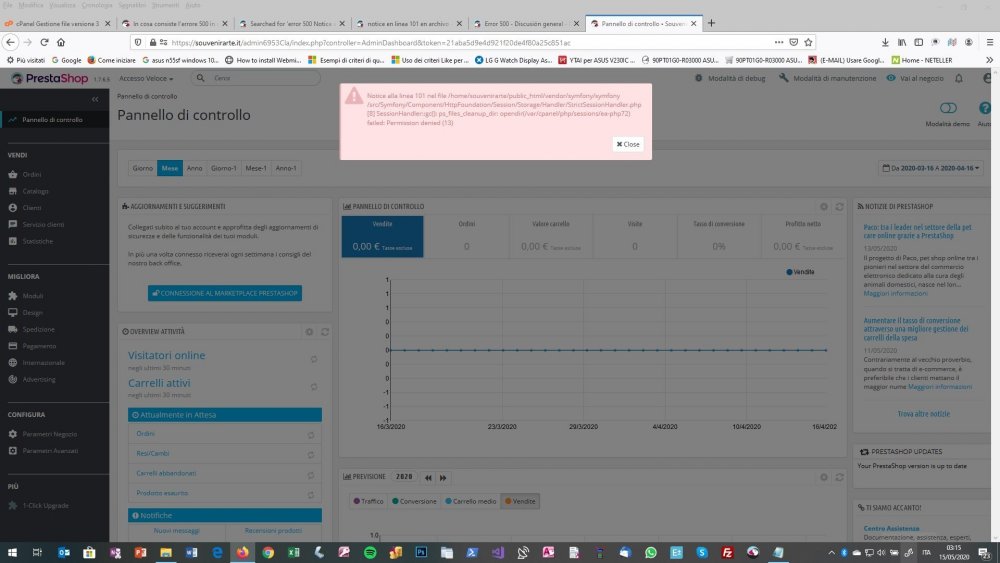Bookmark this page with the star
Image resolution: width=1000 pixels, height=563 pixels.
(808, 42)
